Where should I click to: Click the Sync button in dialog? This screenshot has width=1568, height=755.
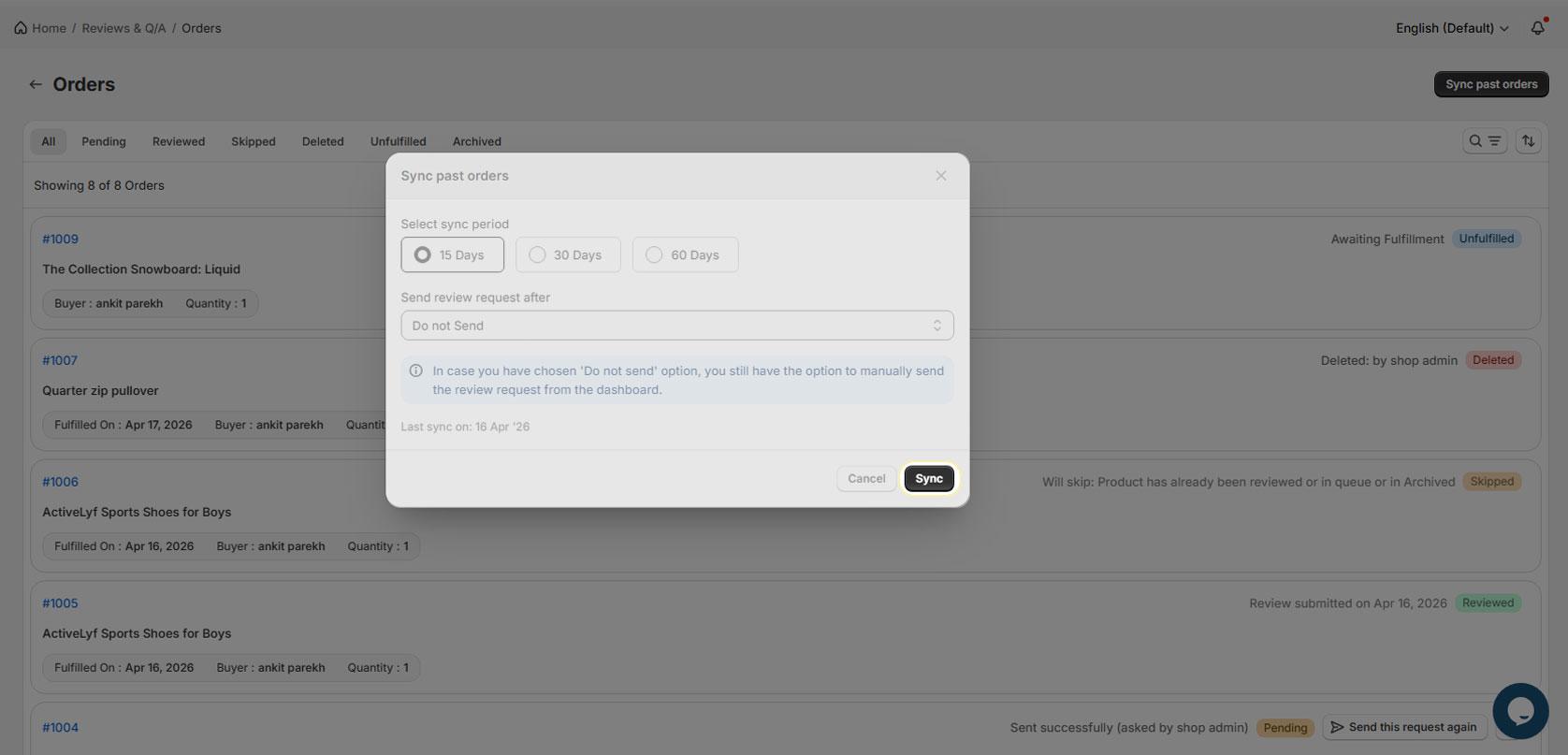(929, 478)
